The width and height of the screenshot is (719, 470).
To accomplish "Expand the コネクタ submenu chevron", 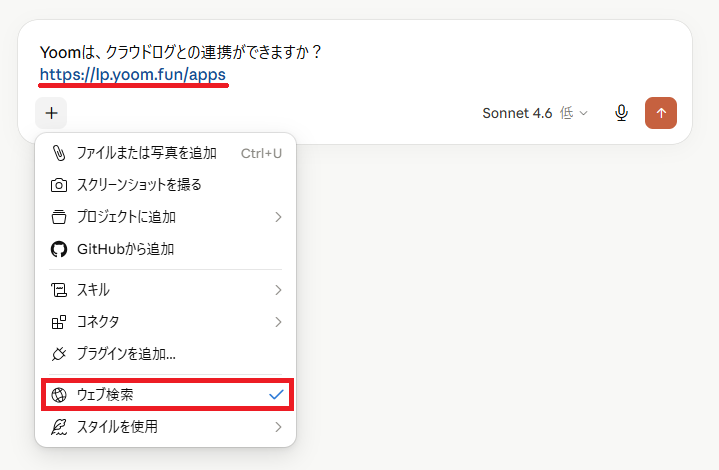I will tap(278, 322).
